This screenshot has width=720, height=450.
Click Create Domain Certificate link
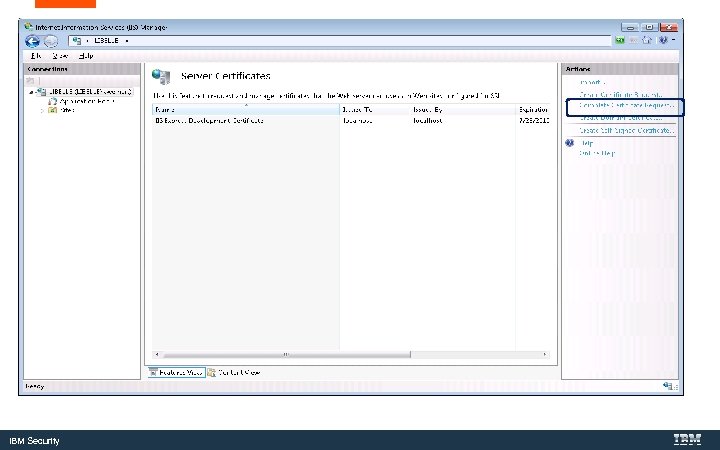tap(620, 118)
